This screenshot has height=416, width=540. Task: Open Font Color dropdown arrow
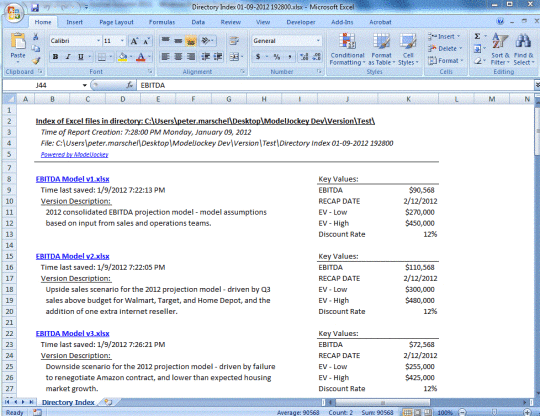tap(149, 57)
